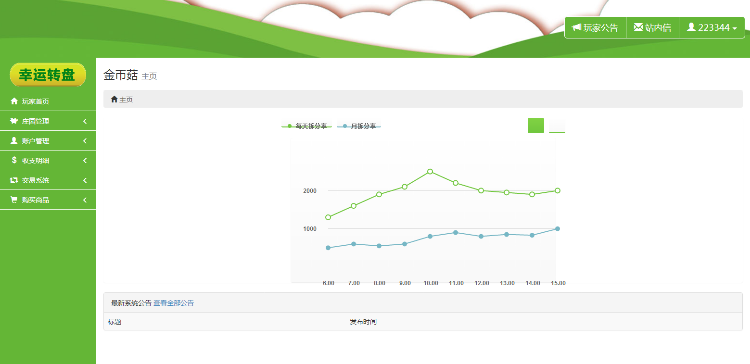Open 玩家公告 megaphone announcements
The image size is (750, 364).
tap(596, 28)
